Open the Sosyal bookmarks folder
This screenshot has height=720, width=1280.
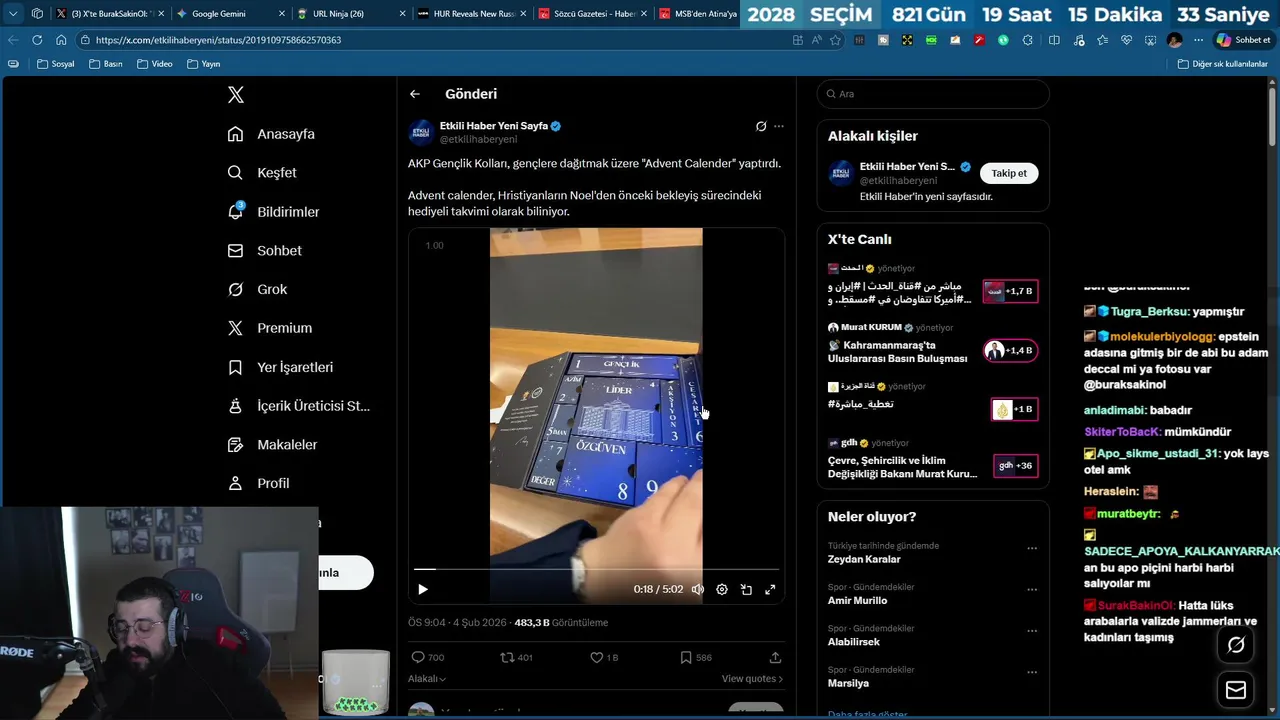(55, 64)
